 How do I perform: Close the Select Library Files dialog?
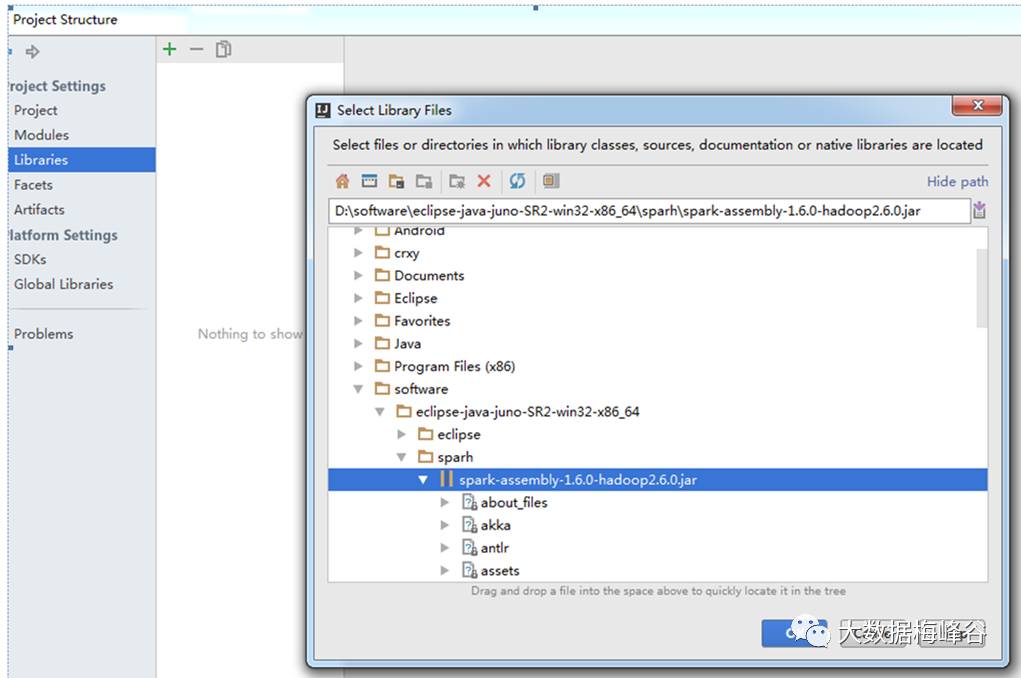(977, 105)
